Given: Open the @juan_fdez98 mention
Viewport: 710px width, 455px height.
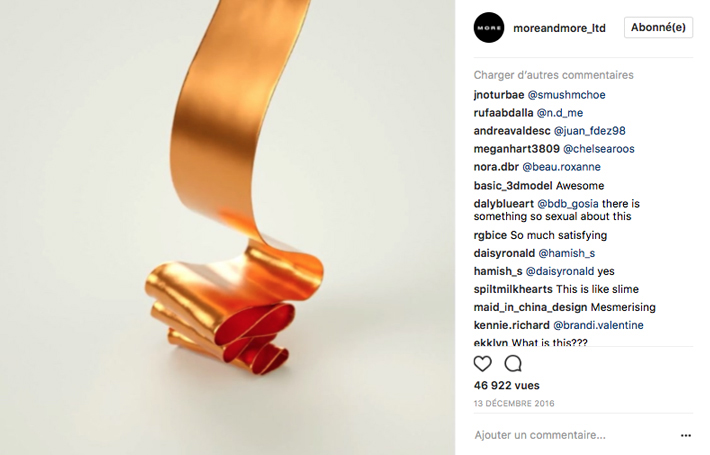Looking at the screenshot, I should (x=590, y=131).
